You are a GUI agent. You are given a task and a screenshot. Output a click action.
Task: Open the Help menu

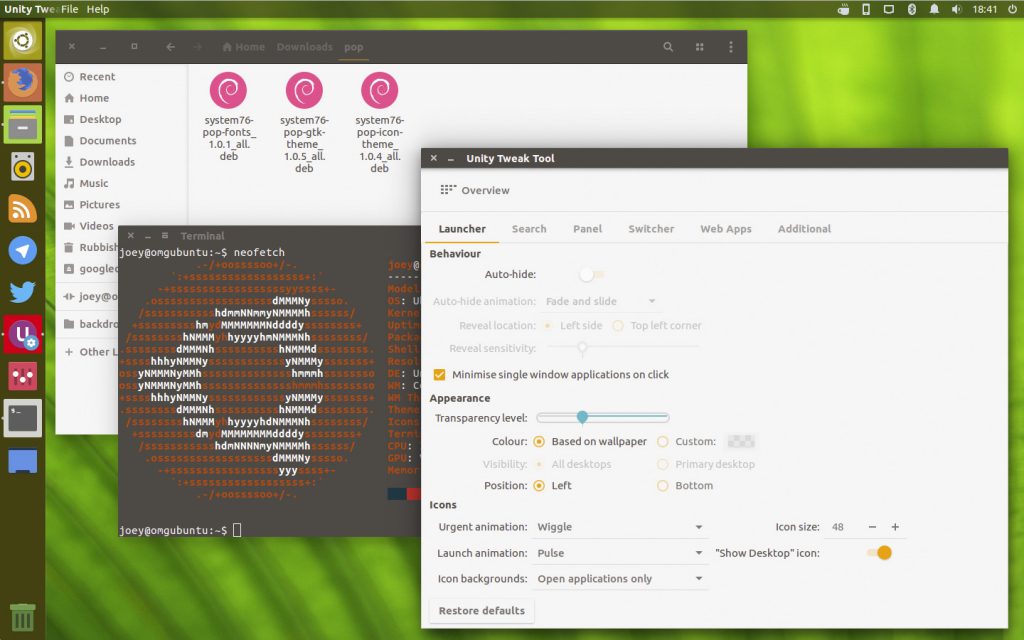98,9
